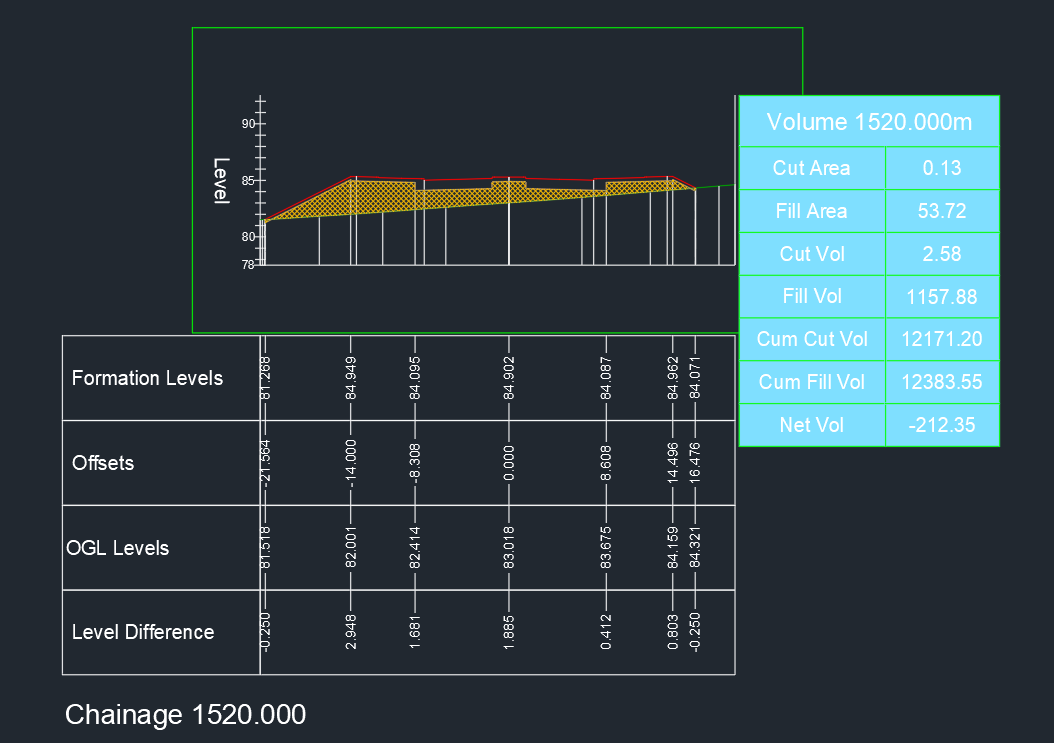Select level difference 2.948
The width and height of the screenshot is (1054, 743).
click(351, 632)
